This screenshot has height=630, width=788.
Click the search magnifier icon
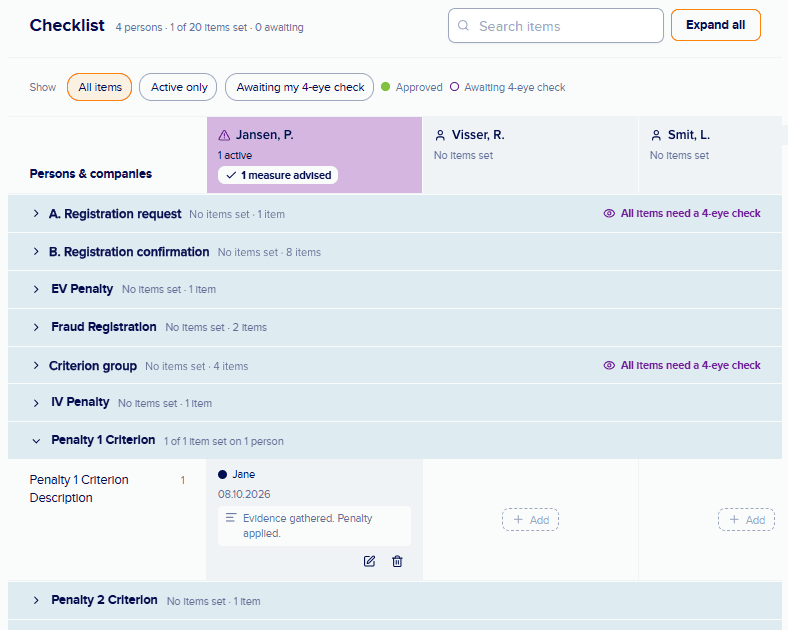[x=463, y=26]
